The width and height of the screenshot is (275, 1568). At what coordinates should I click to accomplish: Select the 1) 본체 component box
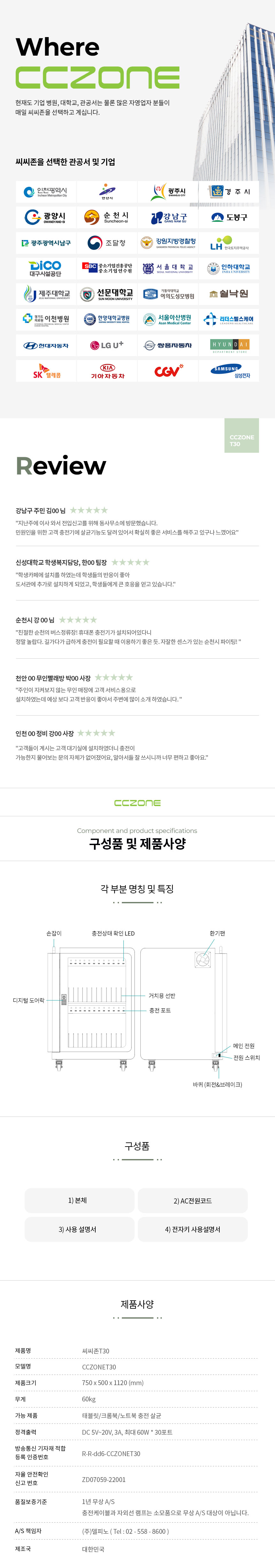pyautogui.click(x=79, y=1200)
